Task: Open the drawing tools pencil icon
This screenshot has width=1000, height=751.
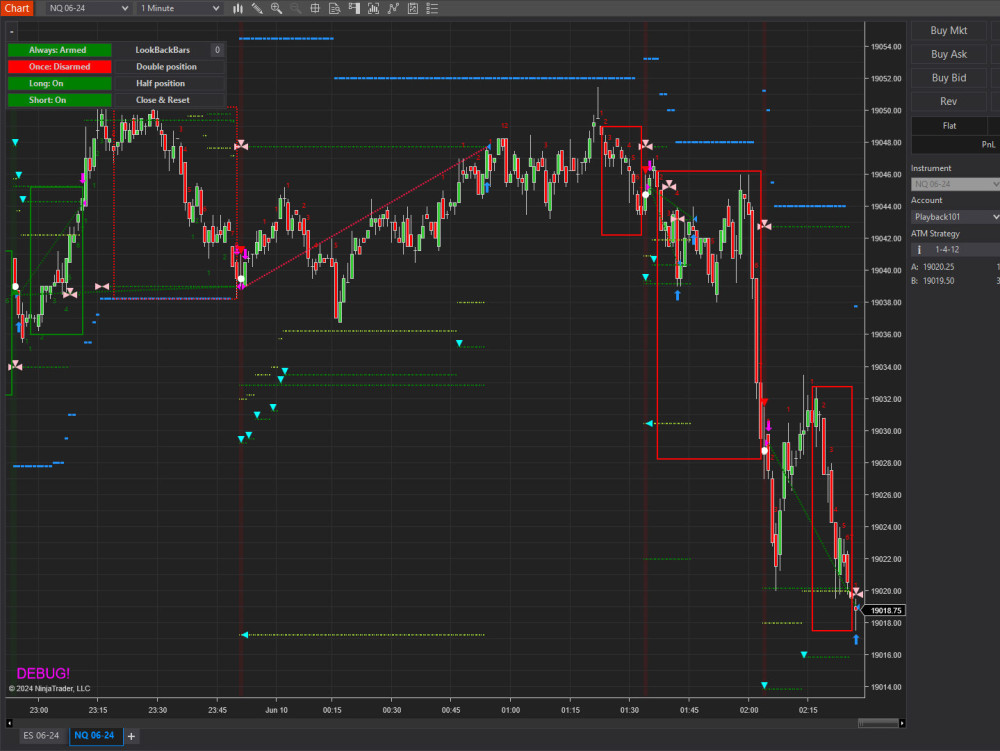Action: click(257, 8)
